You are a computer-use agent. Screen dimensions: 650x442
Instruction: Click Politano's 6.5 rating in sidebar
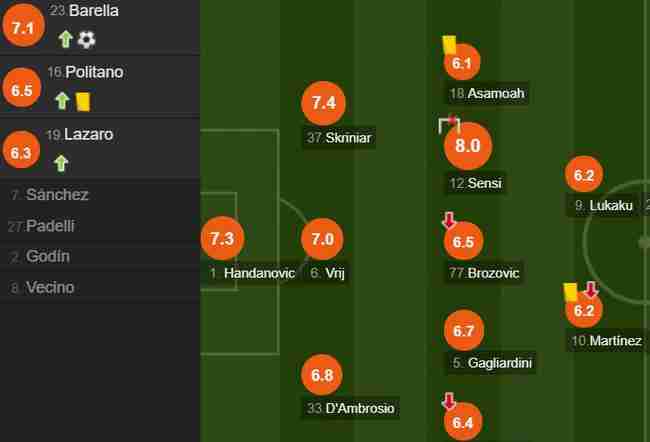click(x=22, y=90)
